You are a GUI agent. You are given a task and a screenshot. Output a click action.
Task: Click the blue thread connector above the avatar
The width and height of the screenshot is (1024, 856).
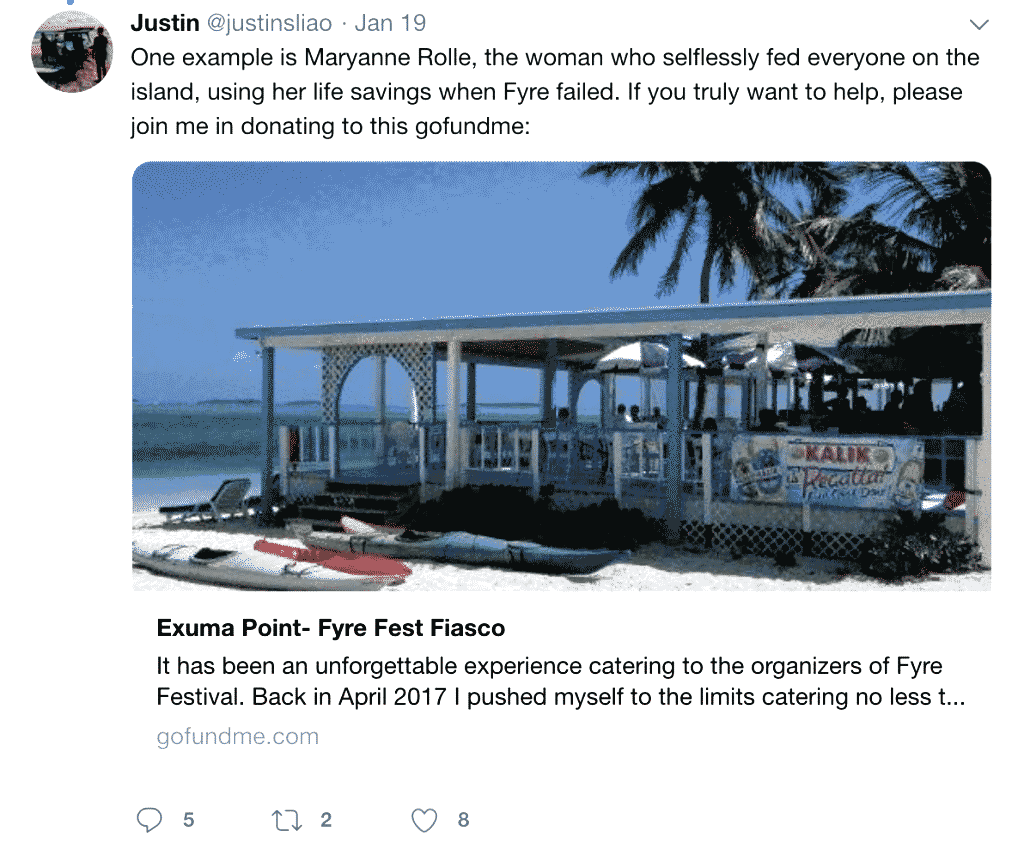72,4
